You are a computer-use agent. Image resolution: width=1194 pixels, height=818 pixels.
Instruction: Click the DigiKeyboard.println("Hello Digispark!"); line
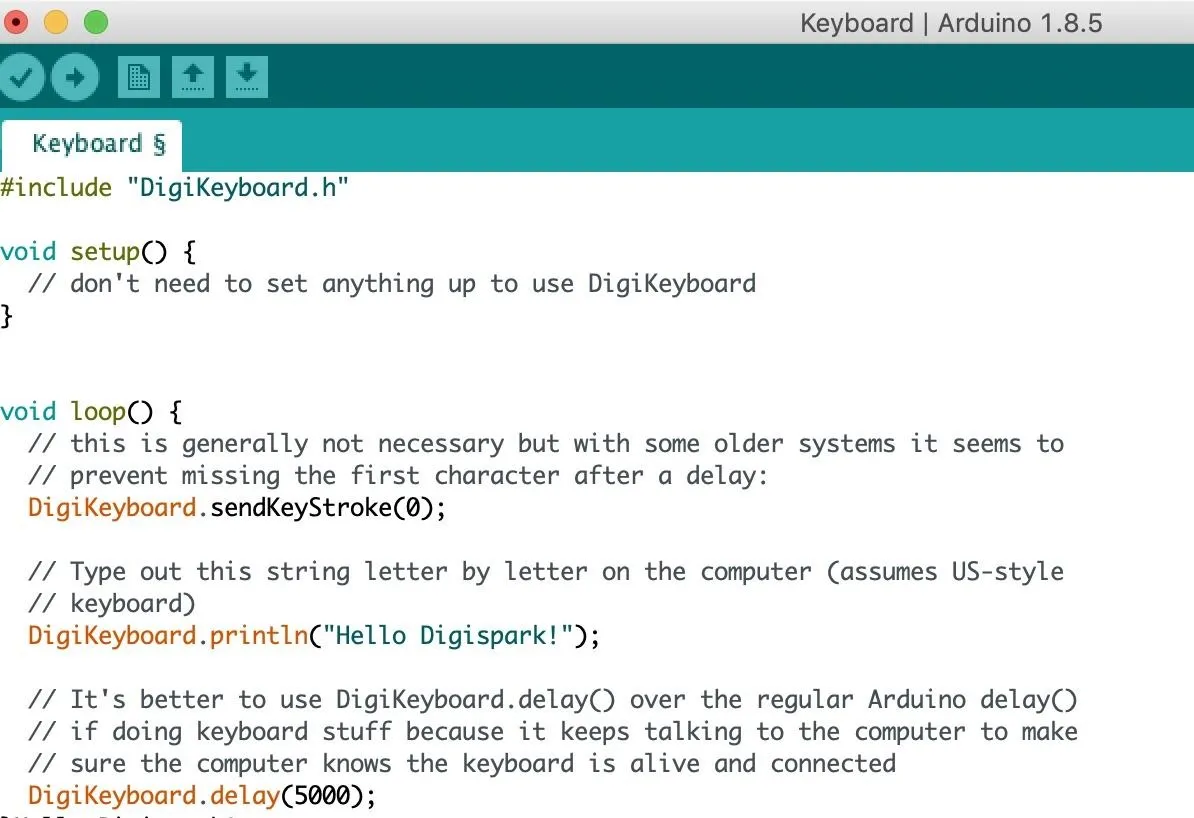314,635
